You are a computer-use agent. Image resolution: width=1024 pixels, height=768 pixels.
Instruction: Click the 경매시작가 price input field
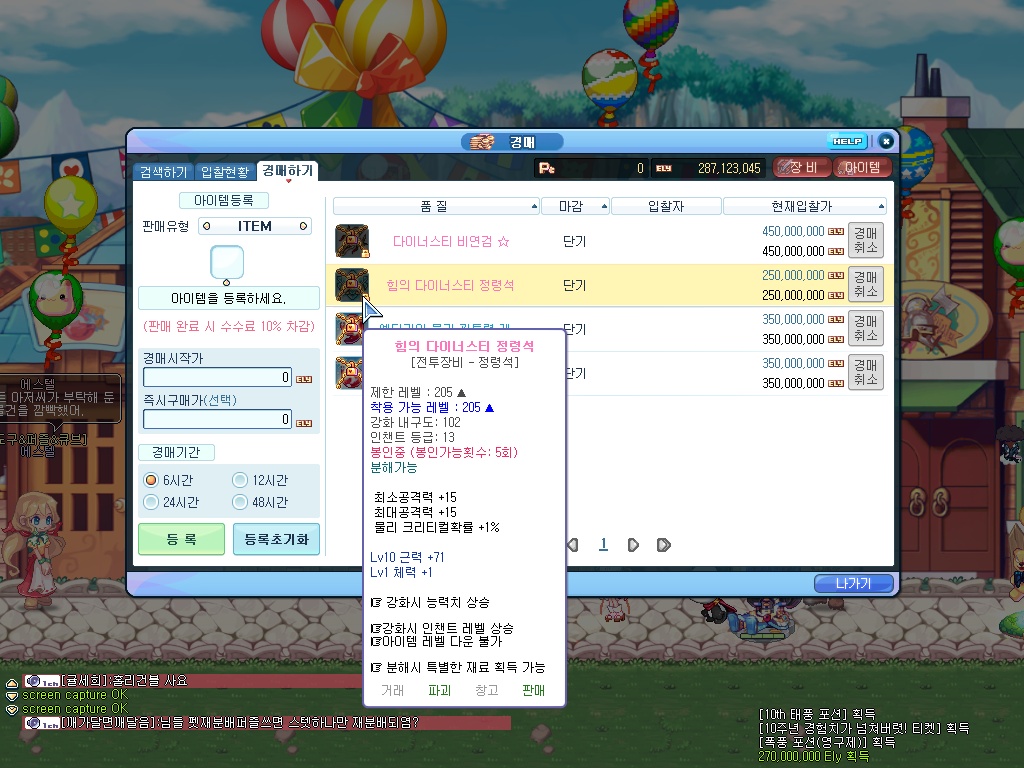click(x=217, y=377)
